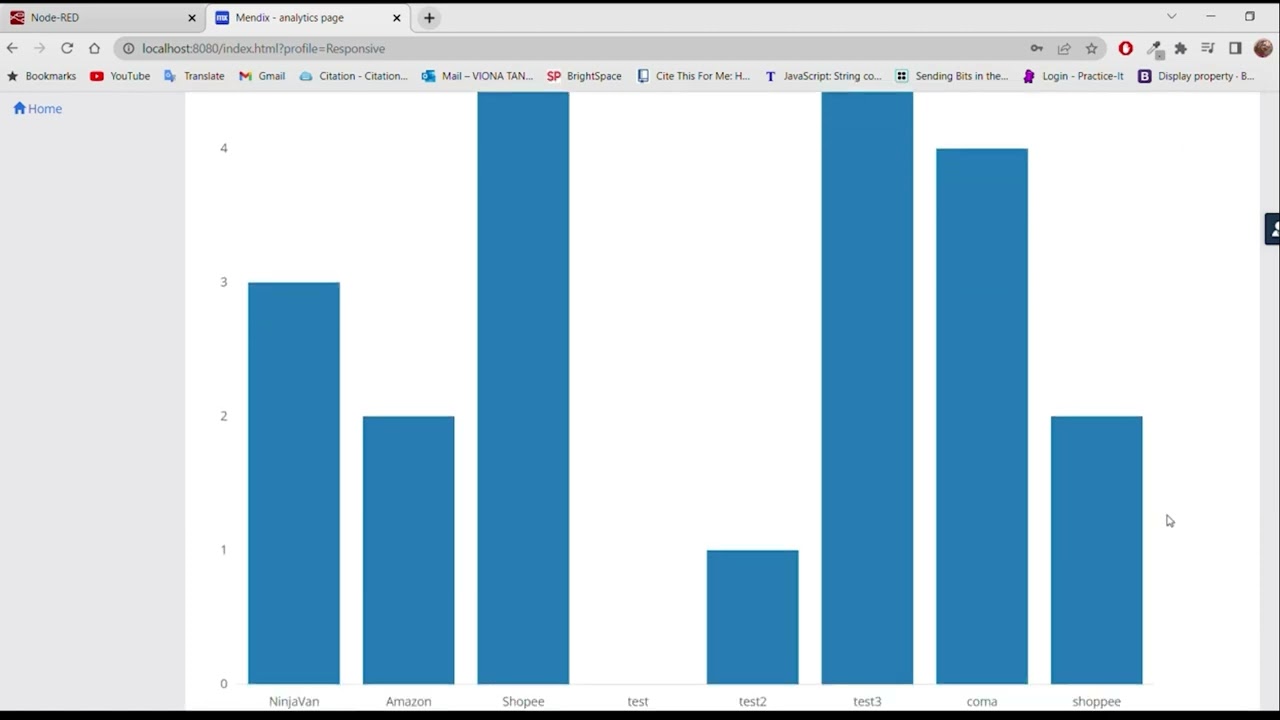Click the shoppee bar in chart
The height and width of the screenshot is (720, 1280).
tap(1096, 550)
